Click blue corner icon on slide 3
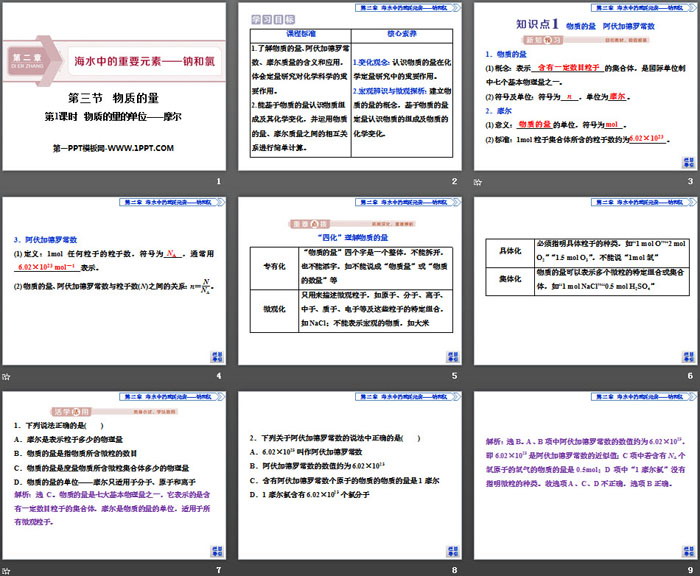The height and width of the screenshot is (576, 700). pos(688,162)
